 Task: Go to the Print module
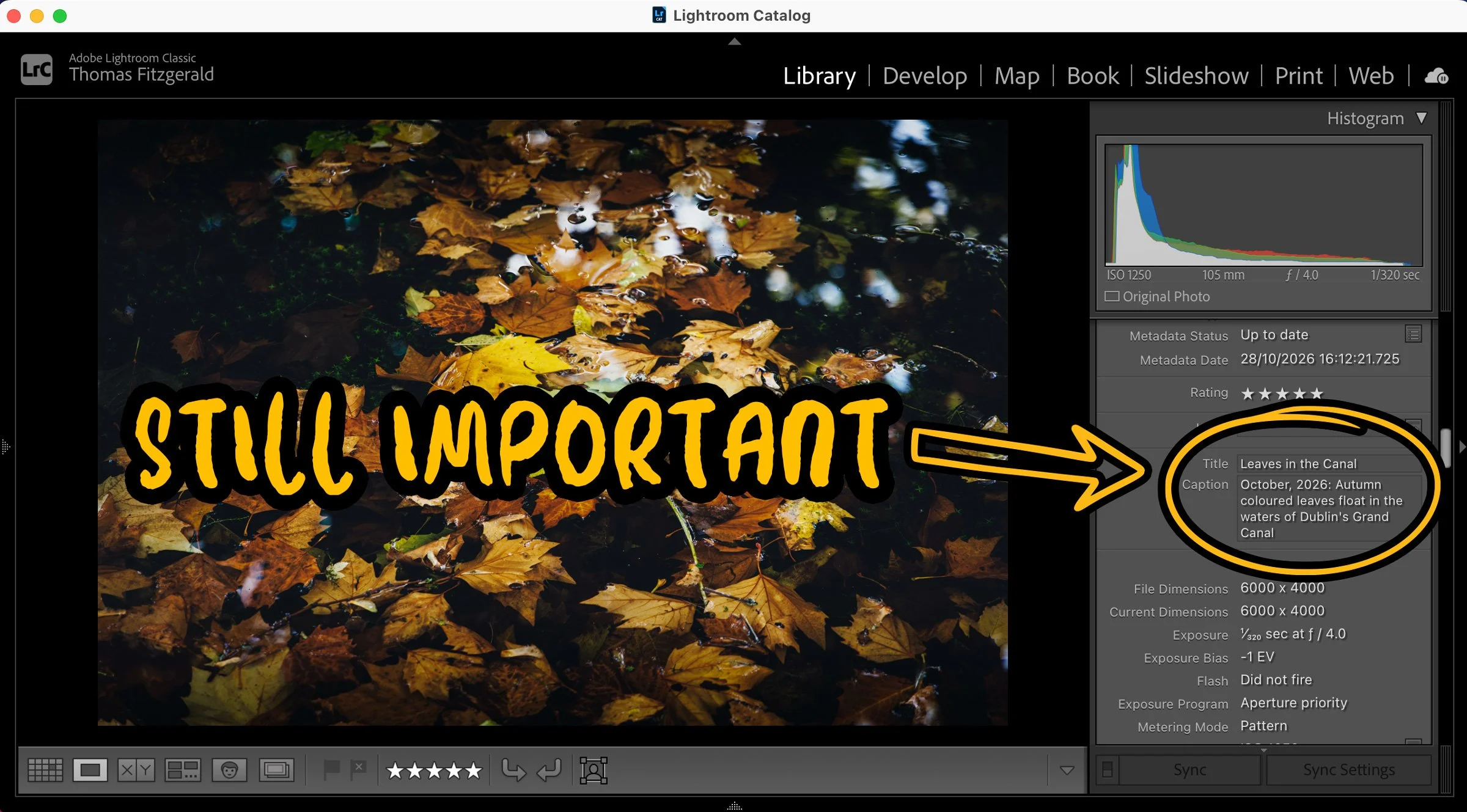point(1298,76)
